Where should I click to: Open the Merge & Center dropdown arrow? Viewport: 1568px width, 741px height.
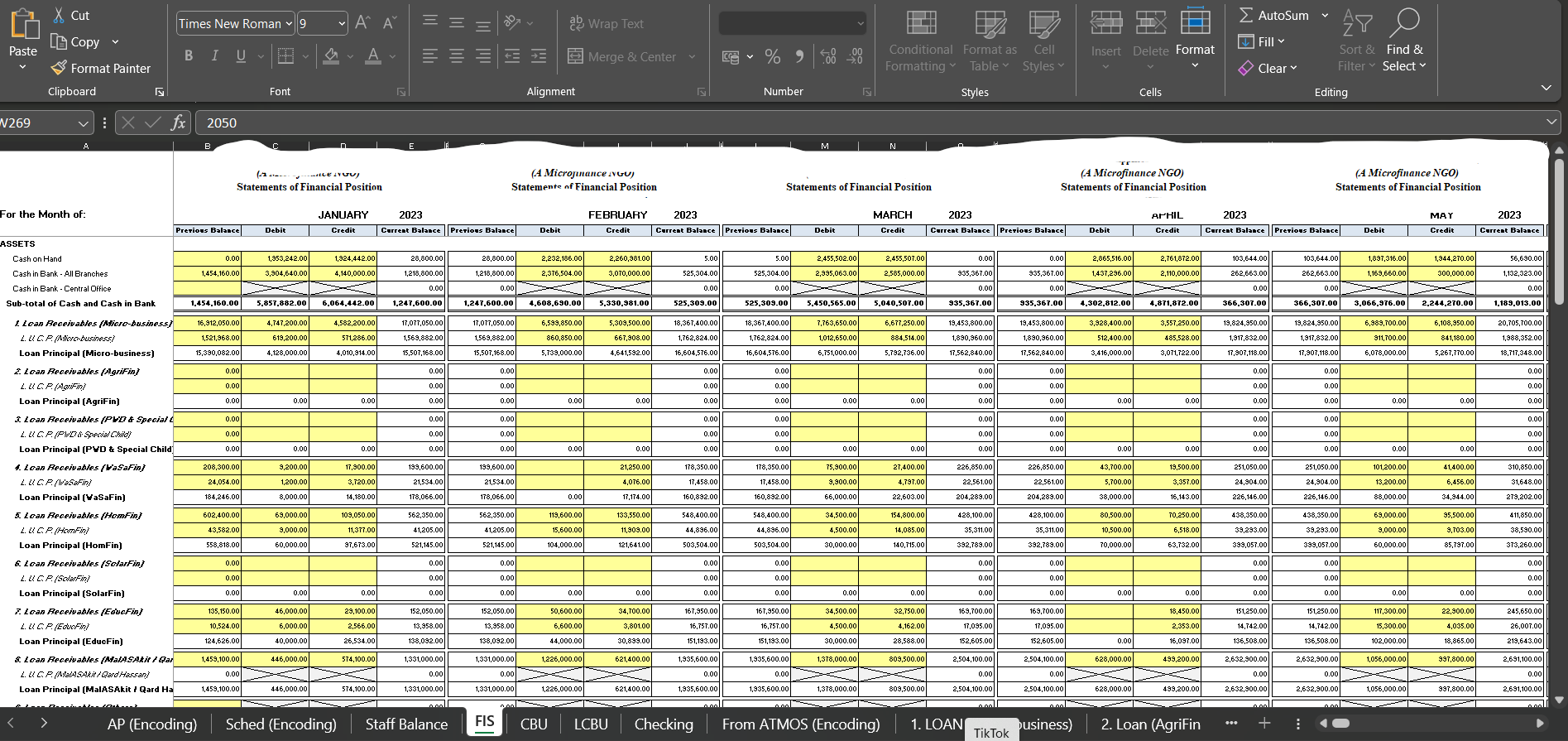[x=692, y=57]
